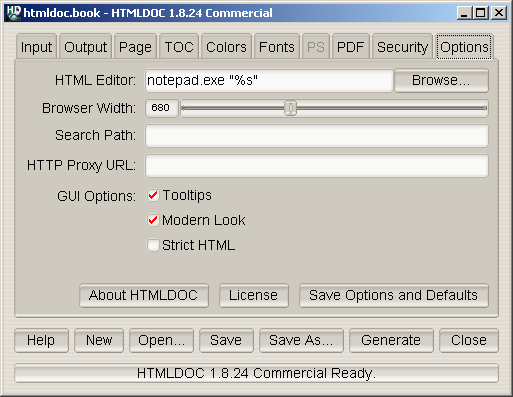Viewport: 513px width, 397px height.
Task: Generate the document
Action: coord(391,340)
